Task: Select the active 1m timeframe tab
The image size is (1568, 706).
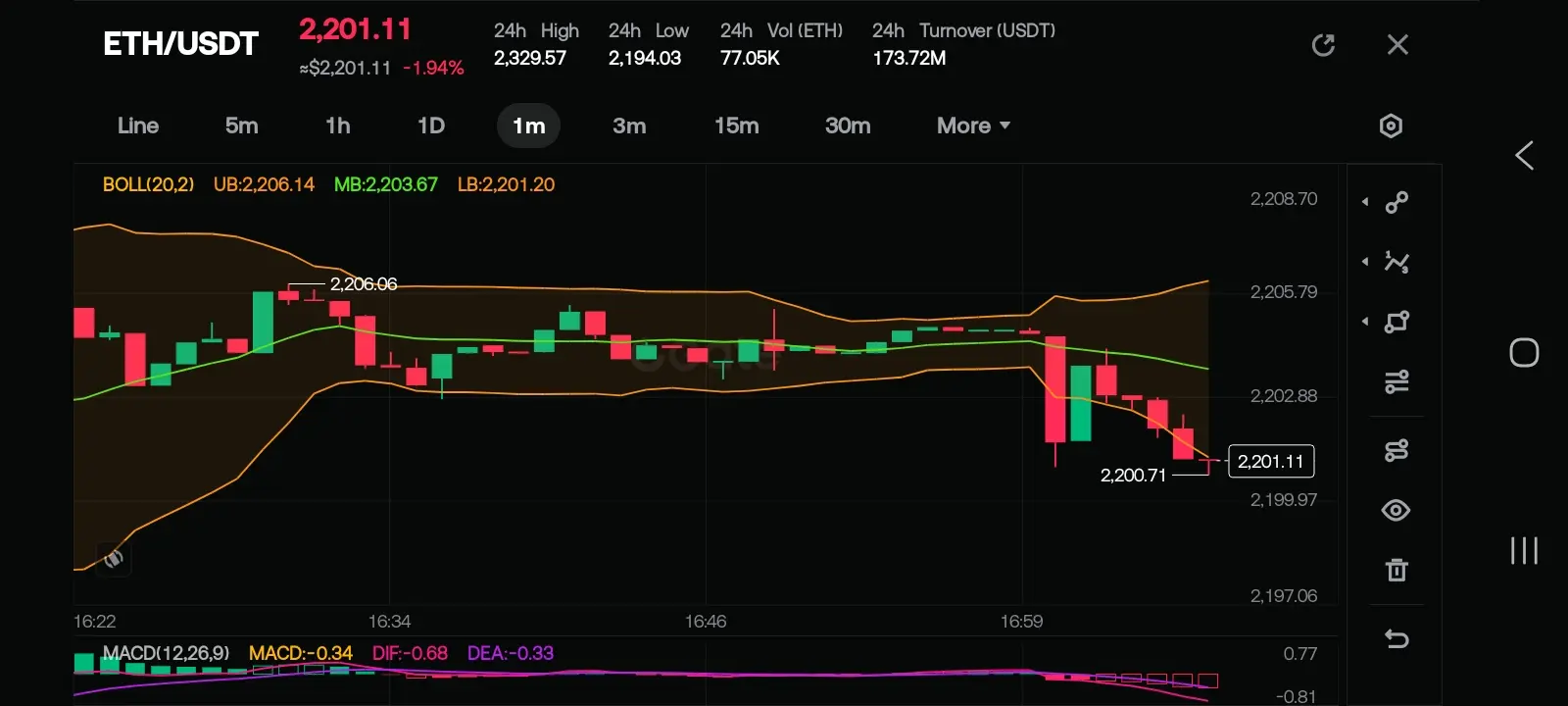Action: coord(529,126)
